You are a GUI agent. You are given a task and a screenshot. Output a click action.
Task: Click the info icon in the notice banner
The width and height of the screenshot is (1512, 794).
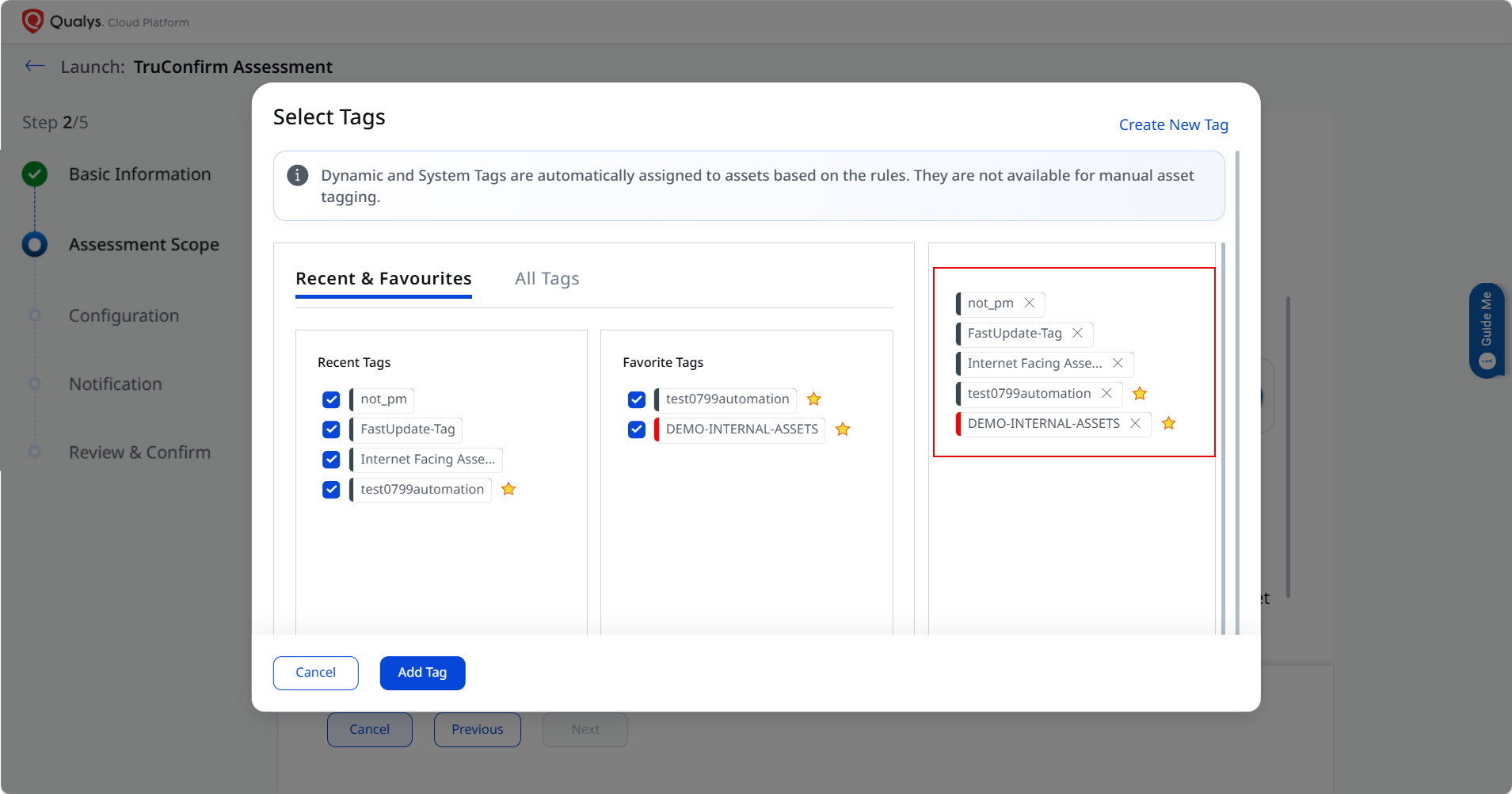point(298,175)
